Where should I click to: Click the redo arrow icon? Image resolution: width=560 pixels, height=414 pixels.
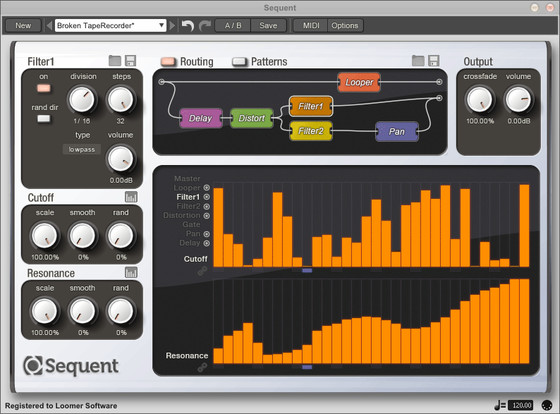click(205, 26)
